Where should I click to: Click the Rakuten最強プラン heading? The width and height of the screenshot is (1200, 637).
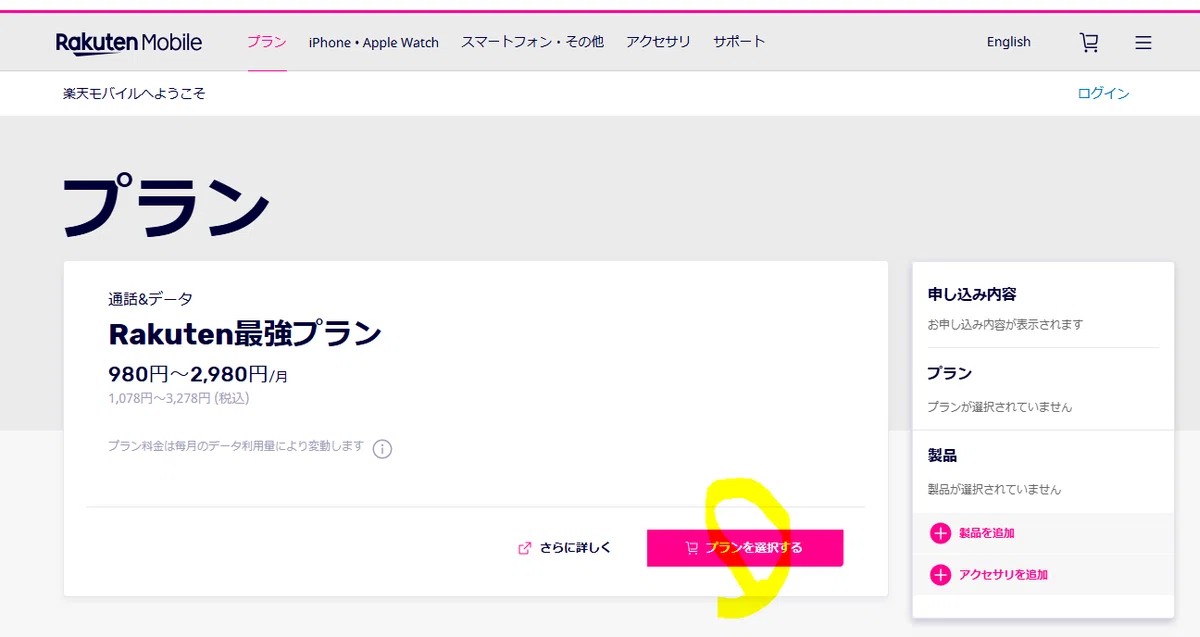coord(245,333)
